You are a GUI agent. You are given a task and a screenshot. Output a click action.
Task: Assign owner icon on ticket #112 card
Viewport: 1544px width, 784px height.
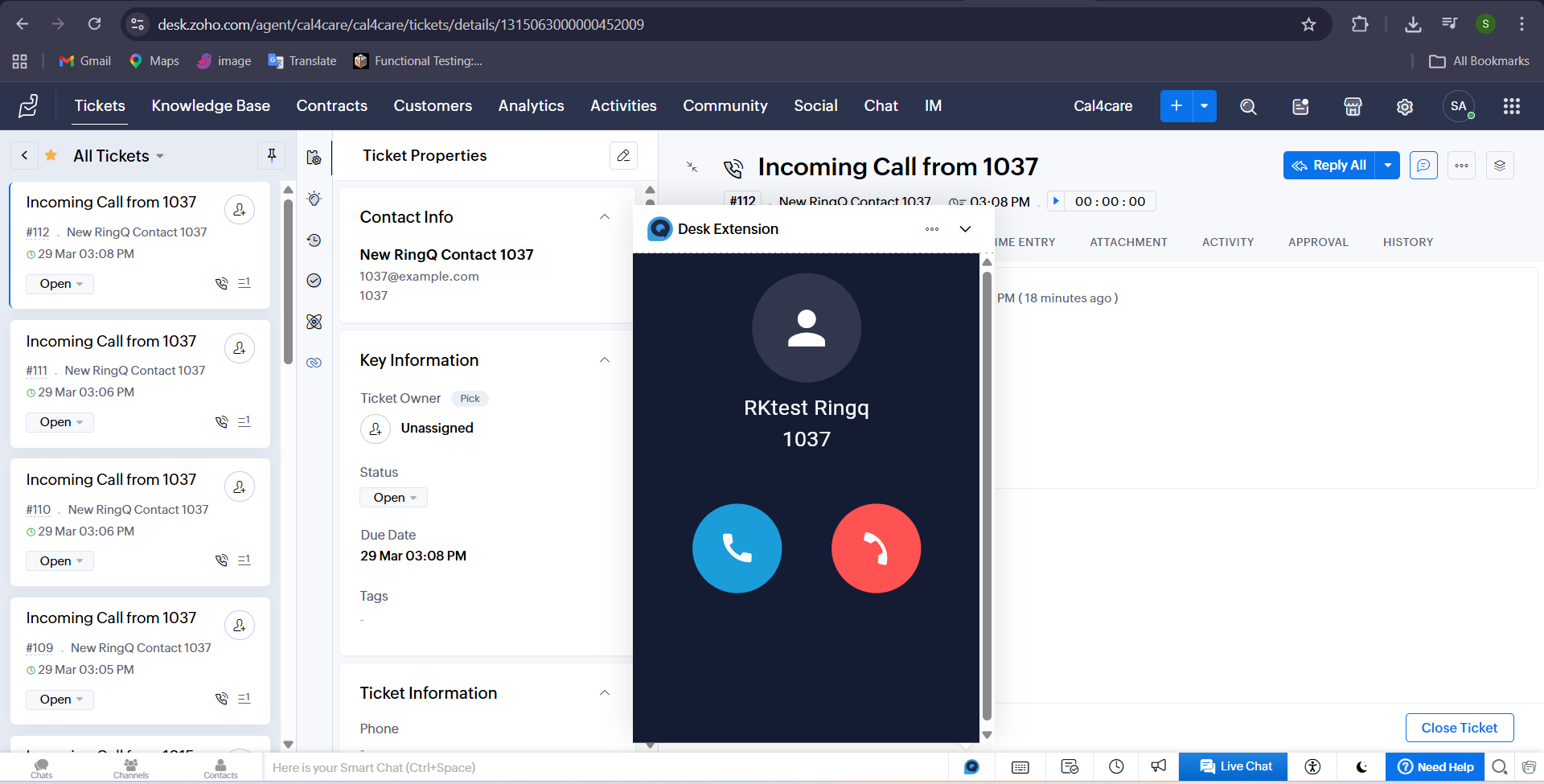click(240, 210)
